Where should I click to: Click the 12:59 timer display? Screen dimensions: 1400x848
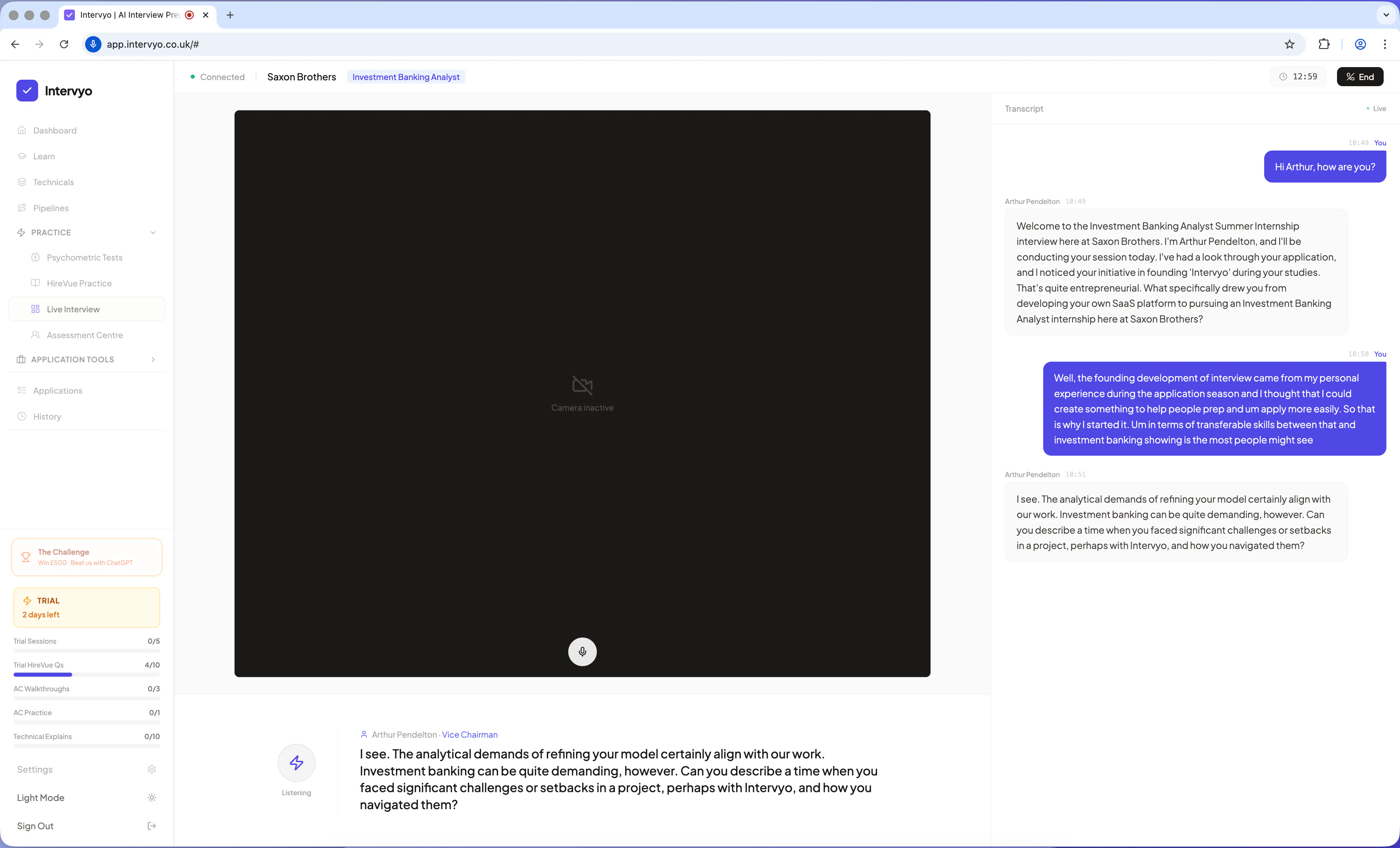(1305, 77)
